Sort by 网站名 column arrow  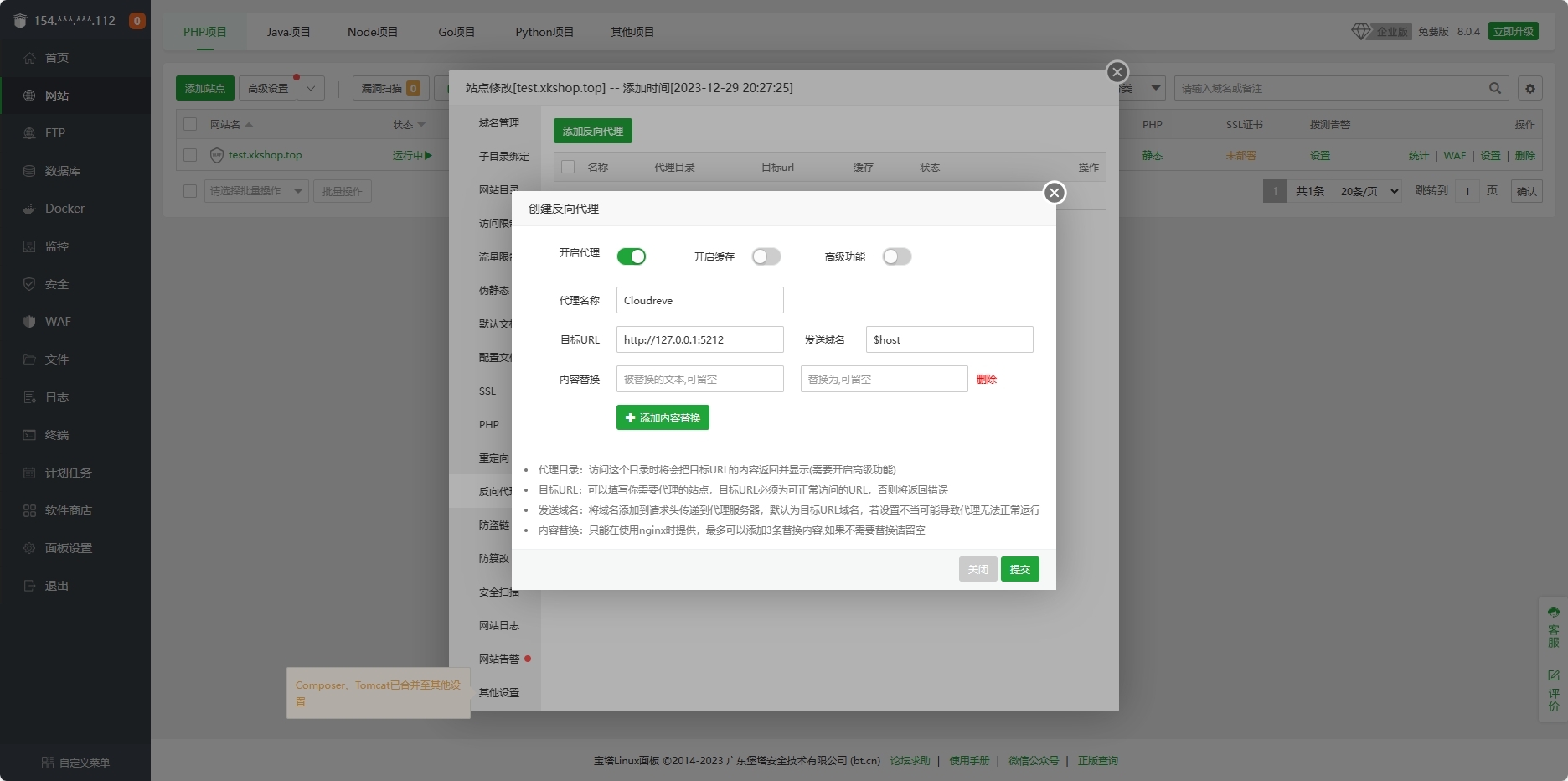click(249, 125)
